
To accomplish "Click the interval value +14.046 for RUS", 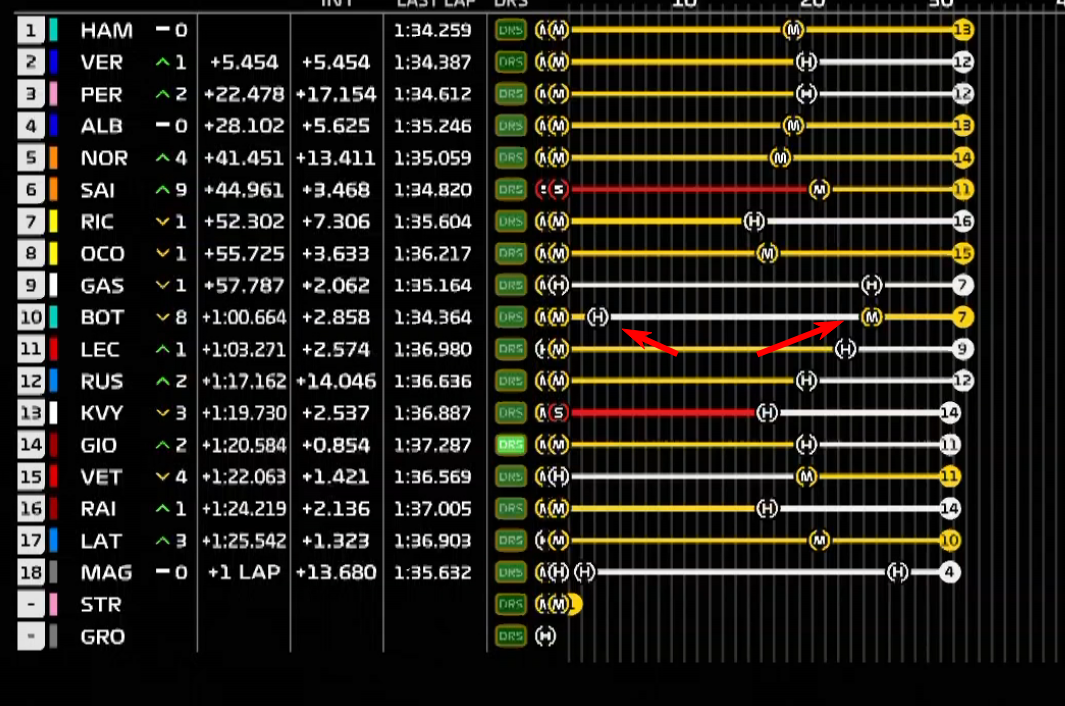I will [336, 381].
